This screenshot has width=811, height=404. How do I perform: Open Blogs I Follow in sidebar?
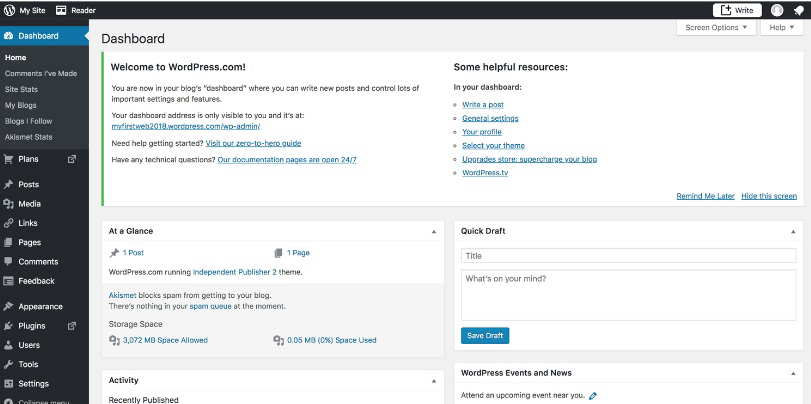28,121
